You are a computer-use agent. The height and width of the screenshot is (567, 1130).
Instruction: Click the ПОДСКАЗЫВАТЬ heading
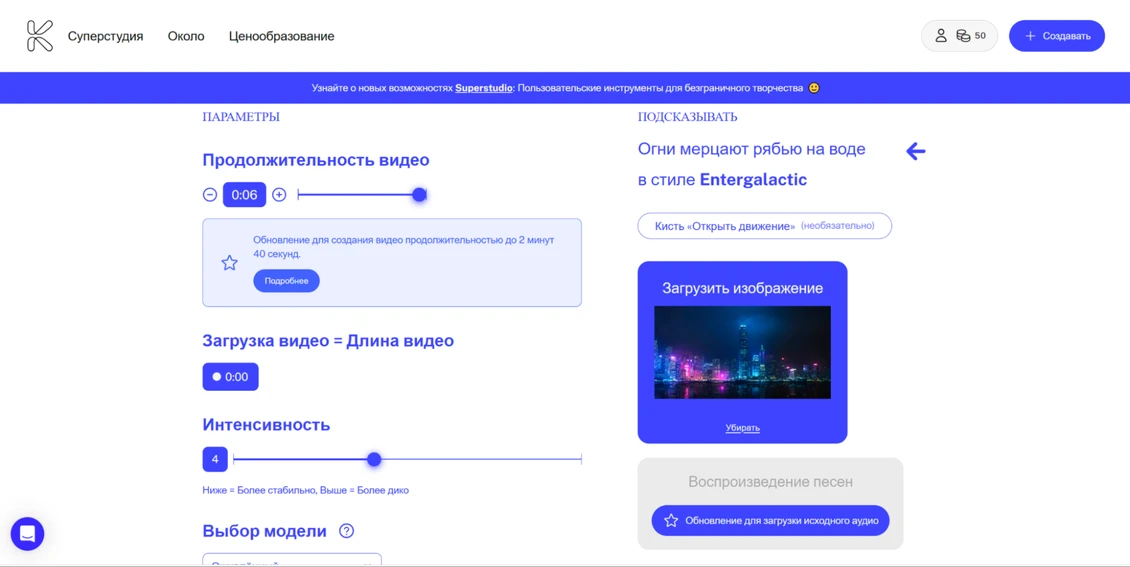point(688,117)
